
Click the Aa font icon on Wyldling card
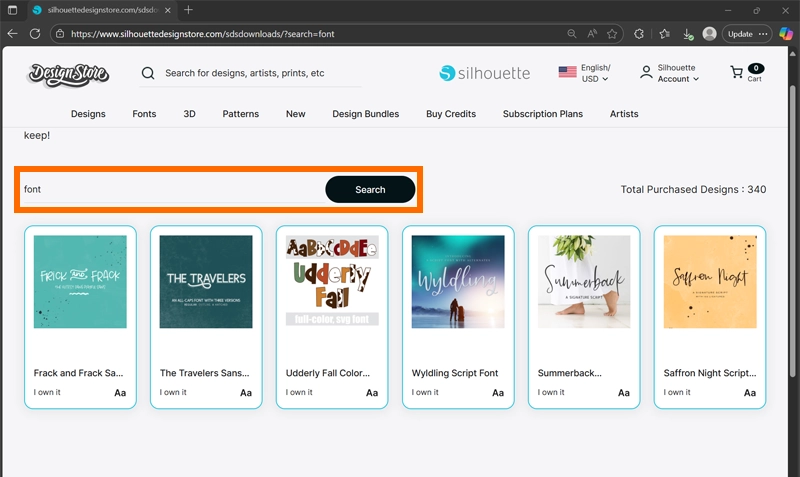(x=498, y=393)
